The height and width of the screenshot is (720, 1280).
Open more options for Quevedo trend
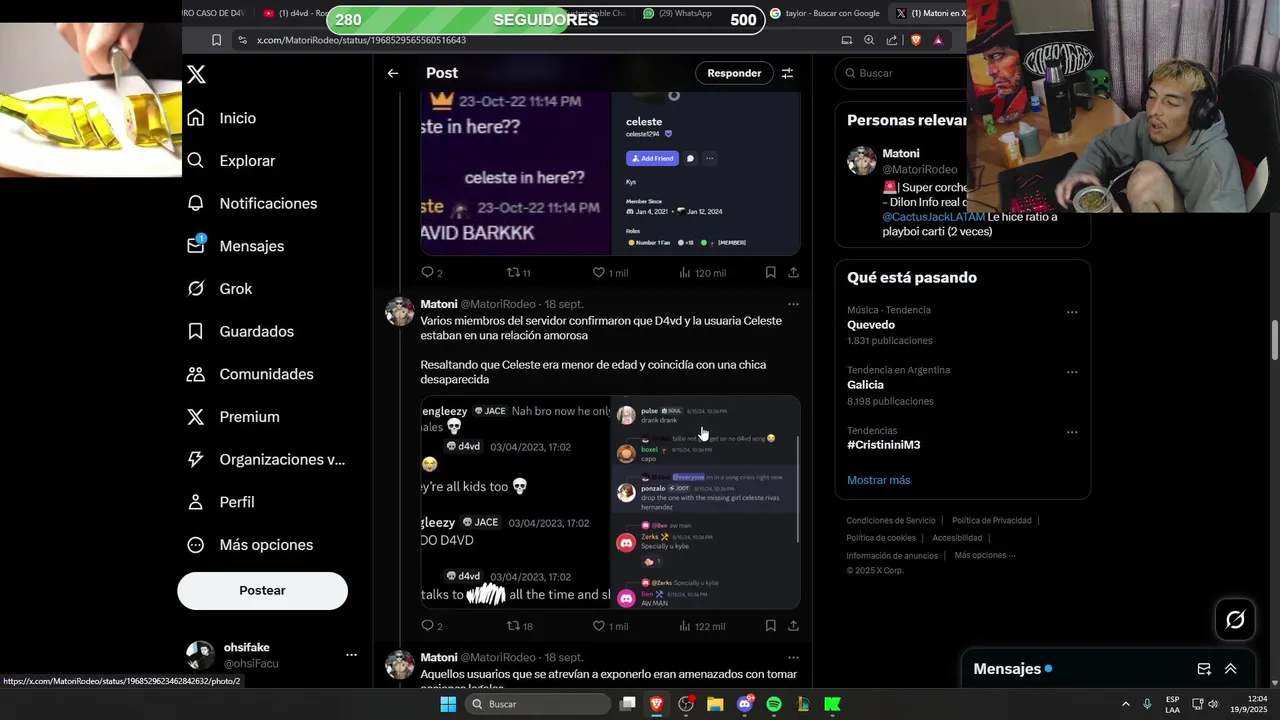tap(1072, 312)
